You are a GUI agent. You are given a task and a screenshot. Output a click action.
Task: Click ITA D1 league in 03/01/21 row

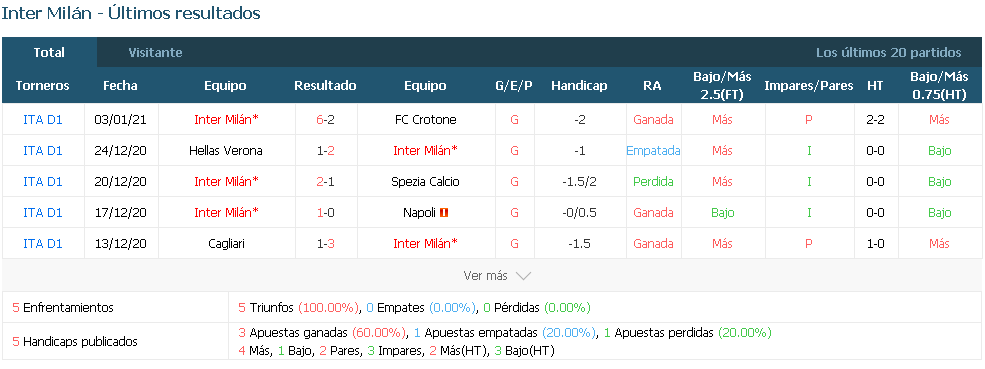(43, 119)
